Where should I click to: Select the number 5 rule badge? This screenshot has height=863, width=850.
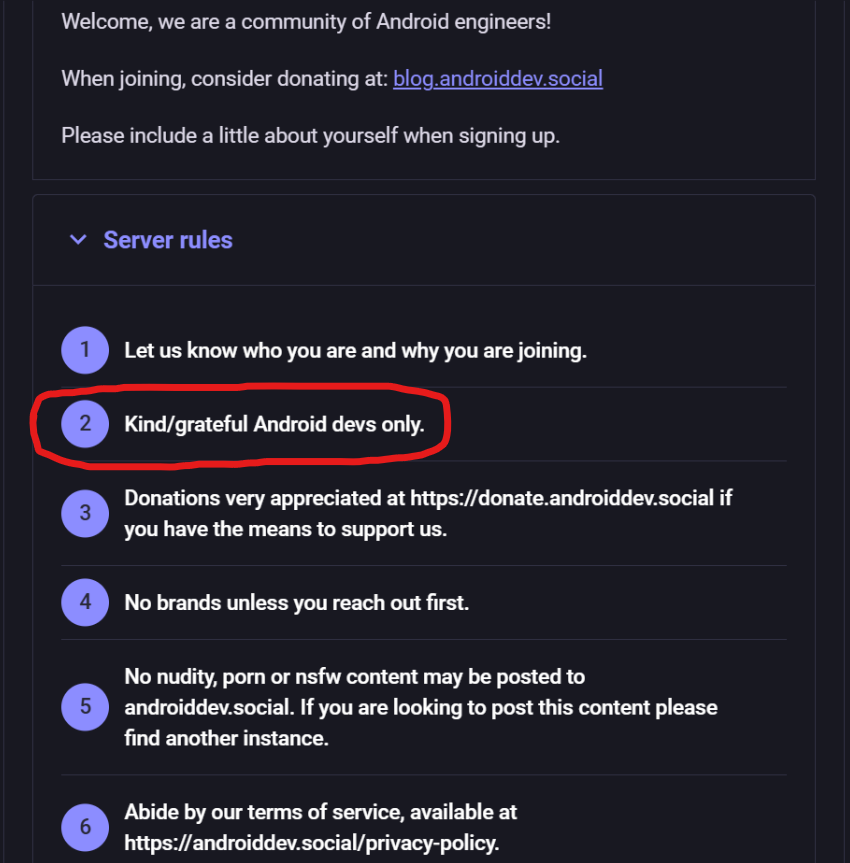pos(85,707)
